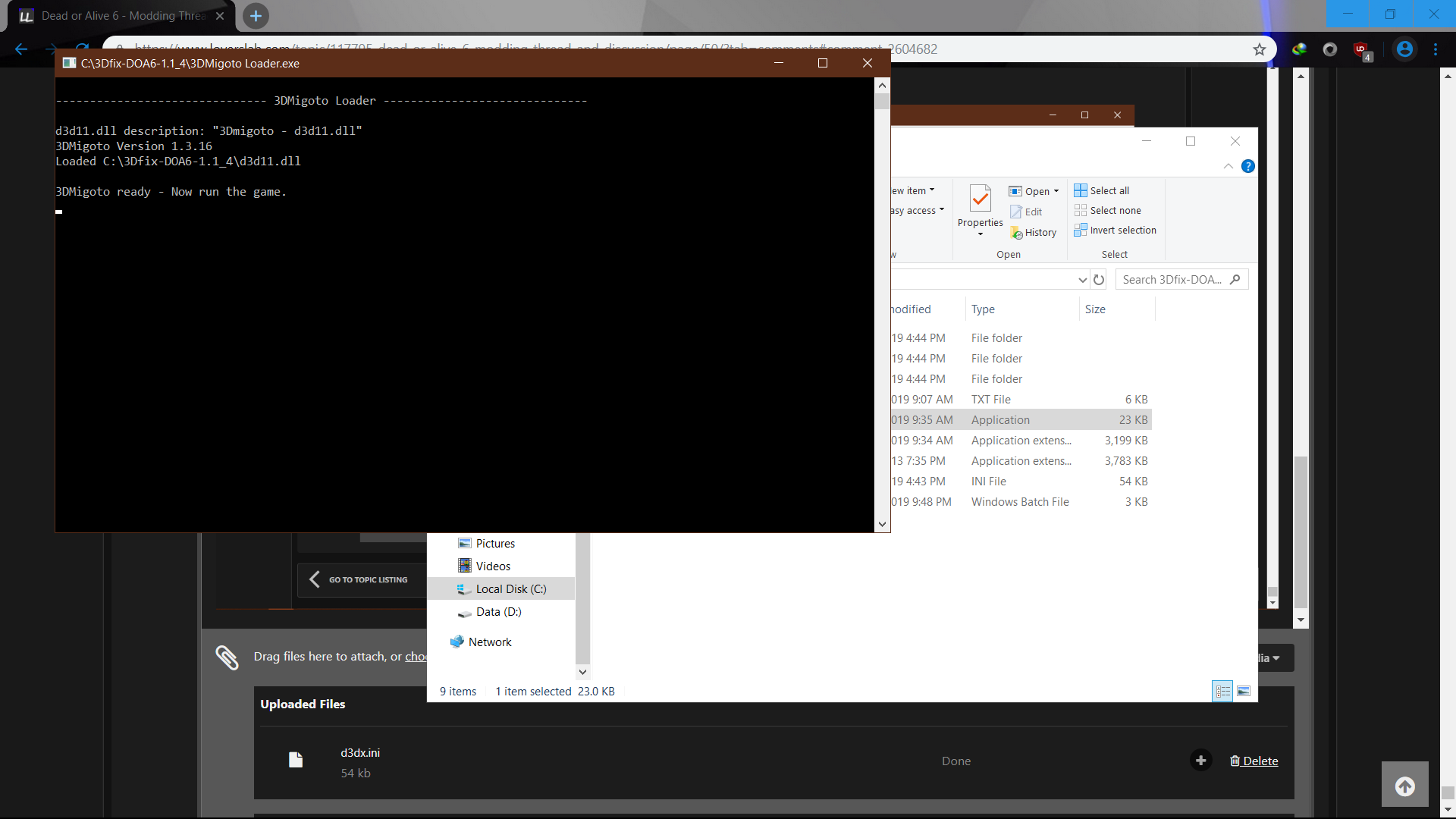Click the colorful extension icon in toolbar
Image resolution: width=1456 pixels, height=819 pixels.
click(1300, 49)
